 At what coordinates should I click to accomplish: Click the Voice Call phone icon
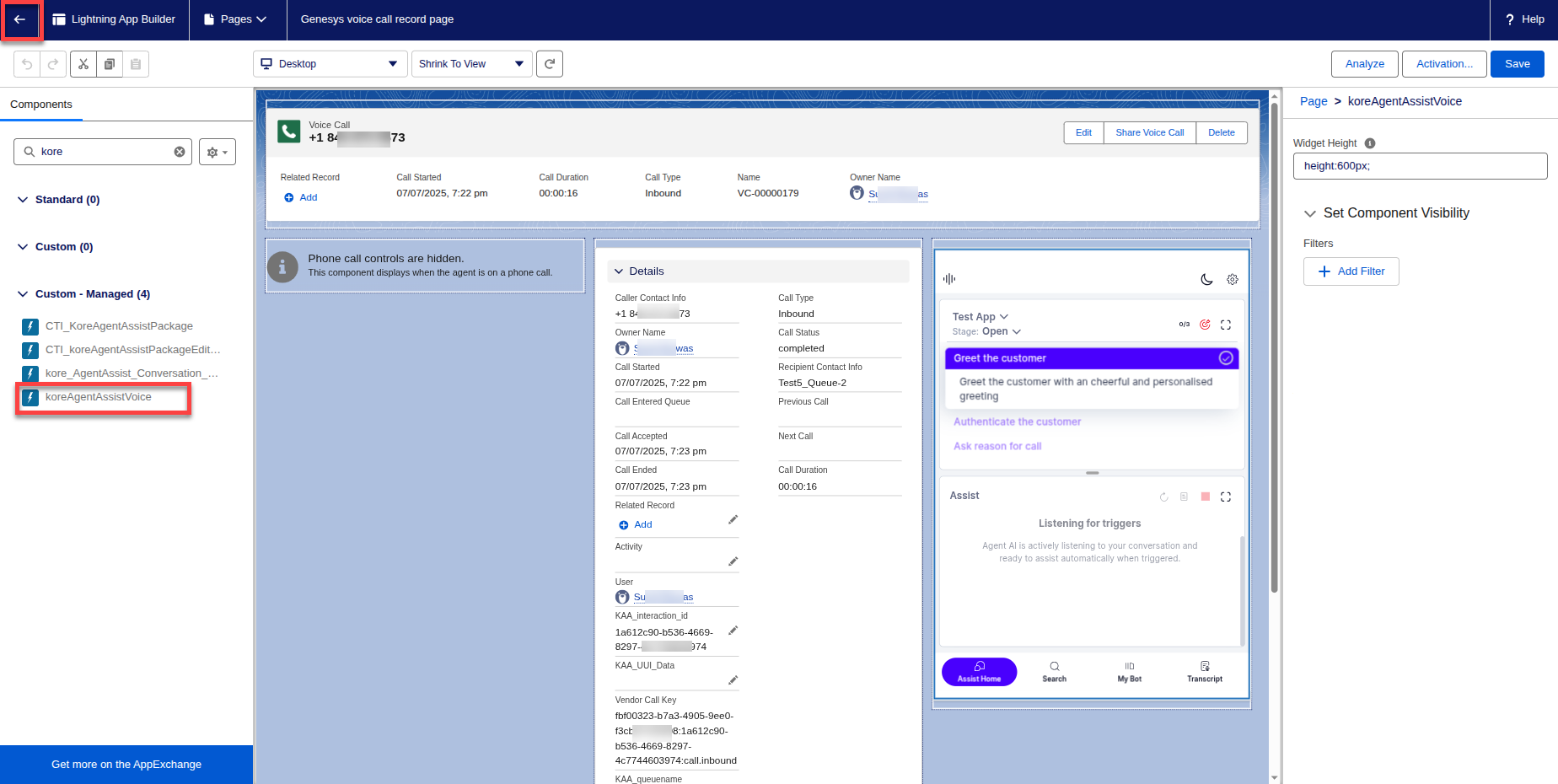tap(289, 131)
